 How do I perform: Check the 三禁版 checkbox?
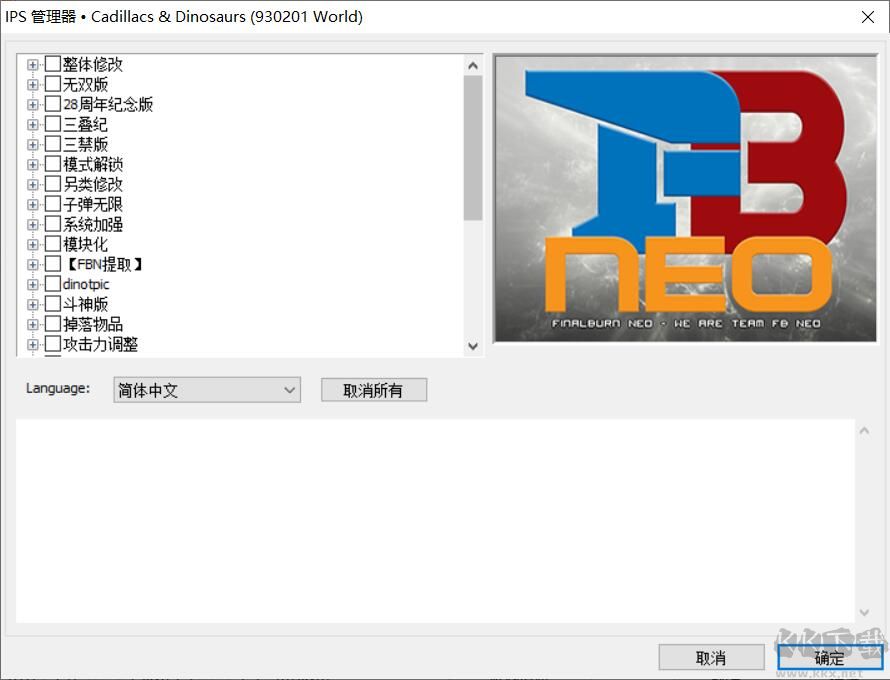53,144
